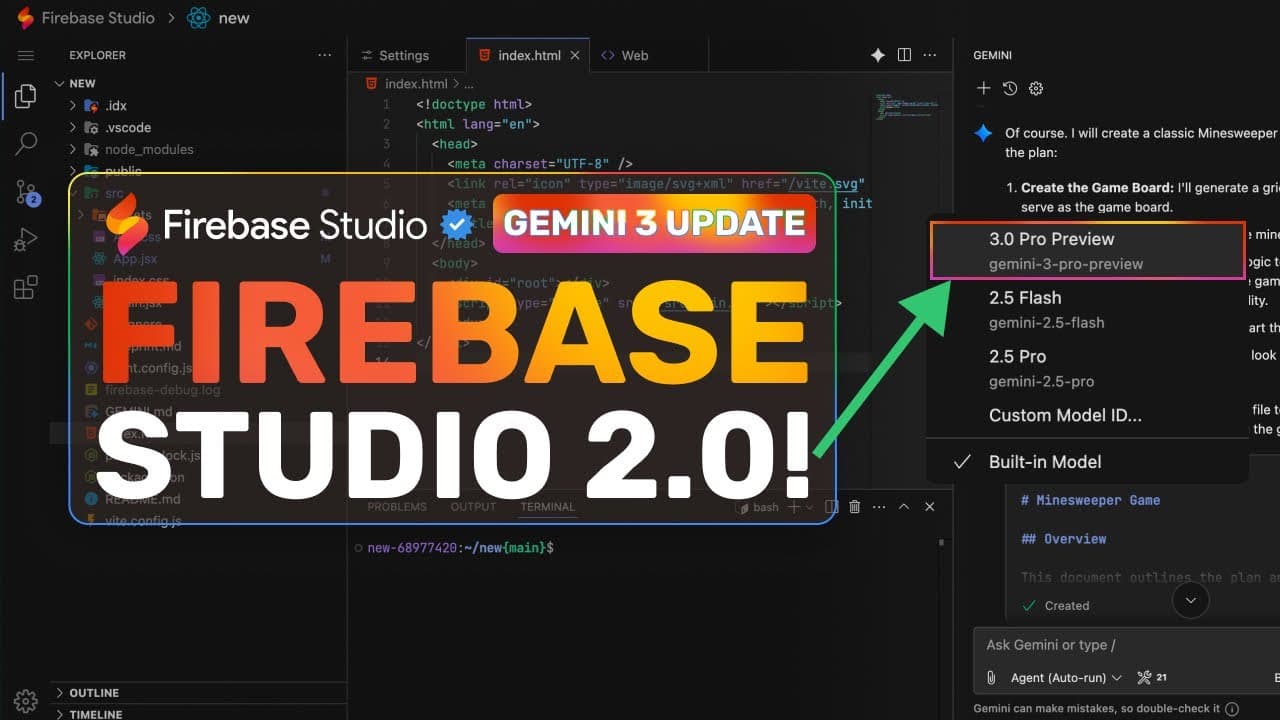Select the 2.5 Flash model
The image size is (1280, 720).
[x=1088, y=309]
